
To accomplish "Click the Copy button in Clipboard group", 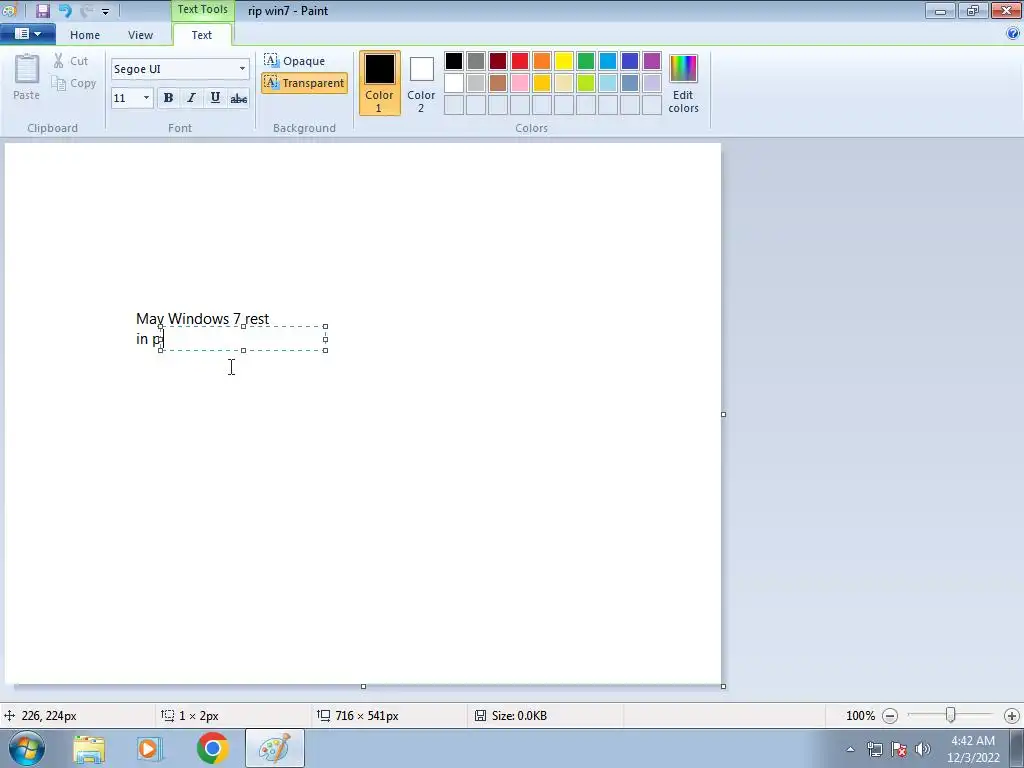I will point(74,83).
